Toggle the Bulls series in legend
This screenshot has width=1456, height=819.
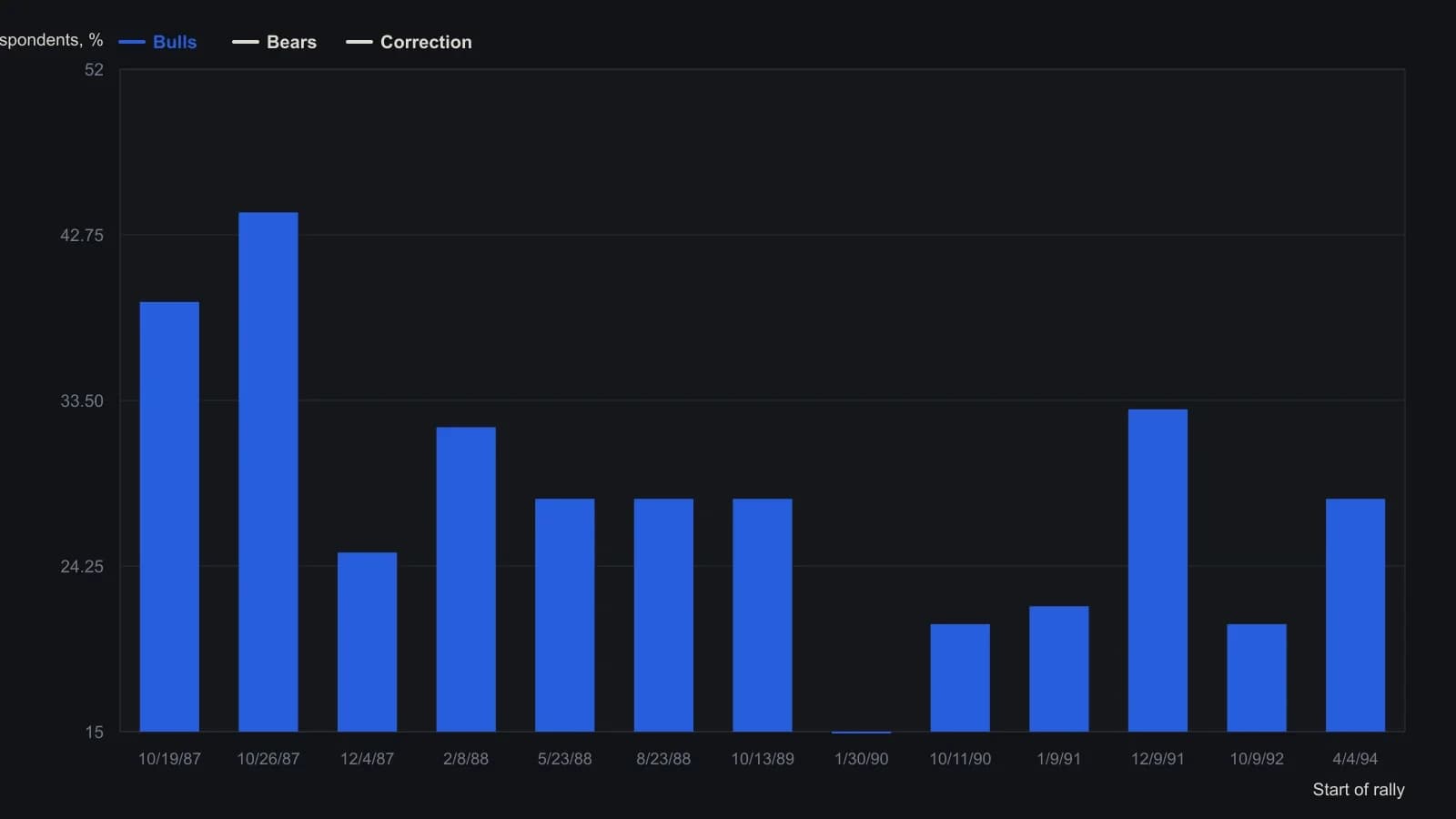coord(157,42)
